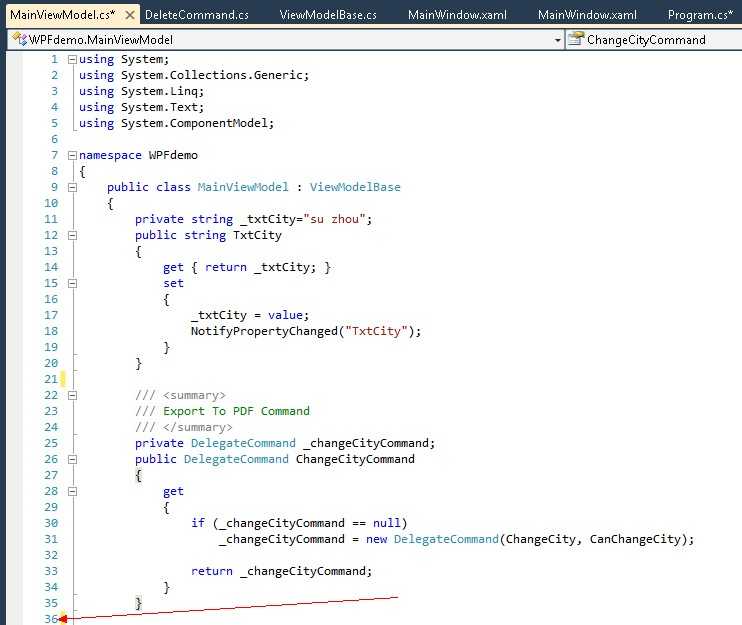The image size is (742, 625).
Task: Click "using System.ComponentModel;" on line 5
Action: pos(177,123)
